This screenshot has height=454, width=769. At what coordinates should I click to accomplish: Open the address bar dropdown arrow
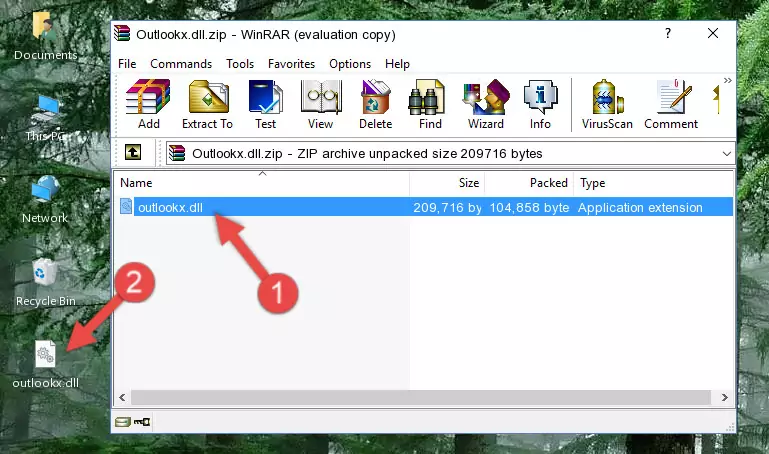726,153
